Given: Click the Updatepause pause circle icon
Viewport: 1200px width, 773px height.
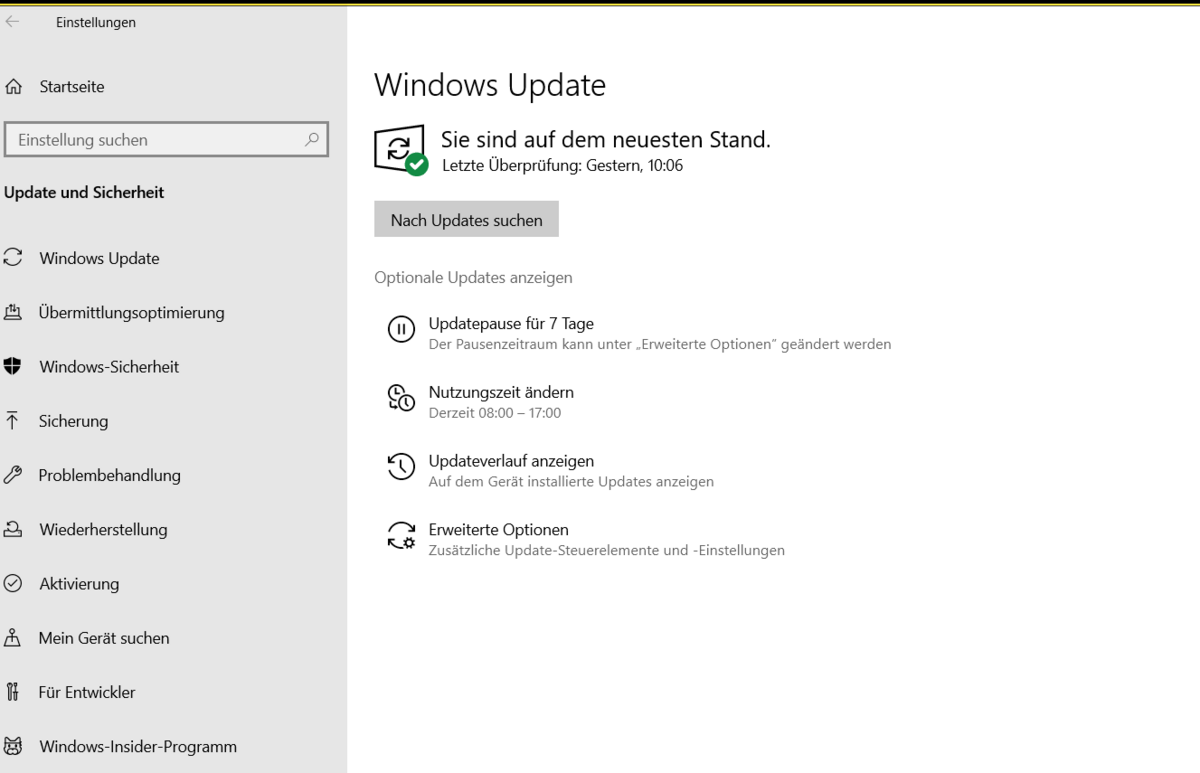Looking at the screenshot, I should click(x=401, y=329).
